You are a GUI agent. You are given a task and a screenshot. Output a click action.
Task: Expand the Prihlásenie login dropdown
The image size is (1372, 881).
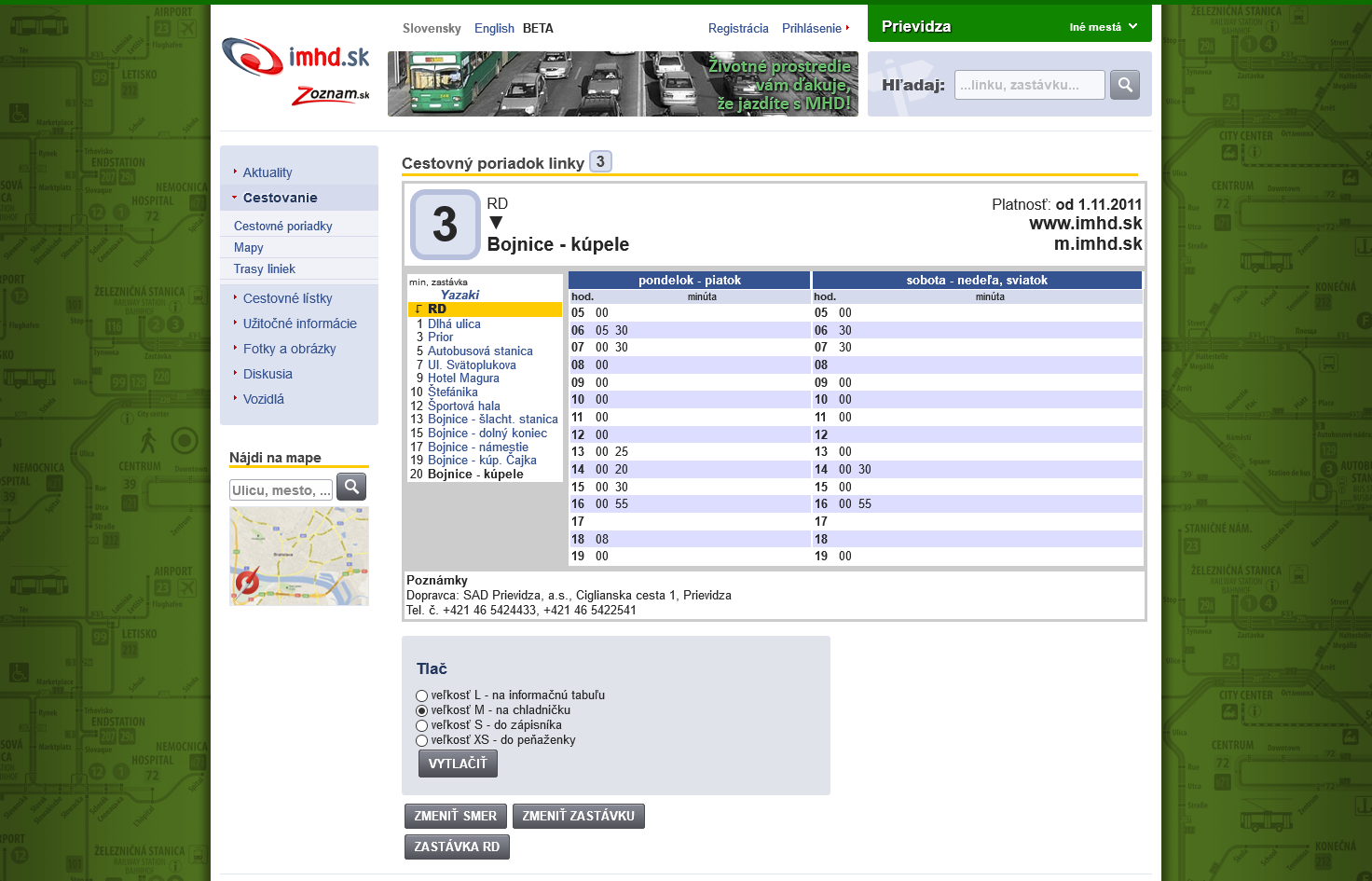pyautogui.click(x=816, y=28)
